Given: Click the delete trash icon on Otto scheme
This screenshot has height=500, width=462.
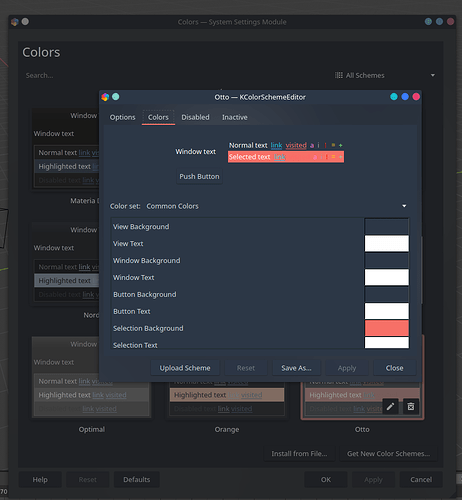Looking at the screenshot, I should pyautogui.click(x=411, y=407).
